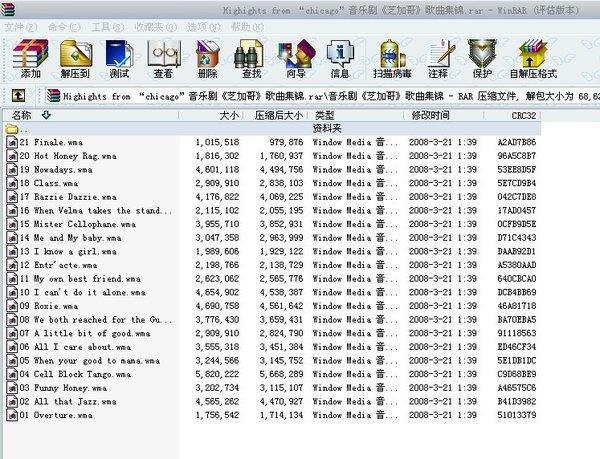Click the Test (测试) archive icon
The width and height of the screenshot is (600, 459).
(119, 54)
